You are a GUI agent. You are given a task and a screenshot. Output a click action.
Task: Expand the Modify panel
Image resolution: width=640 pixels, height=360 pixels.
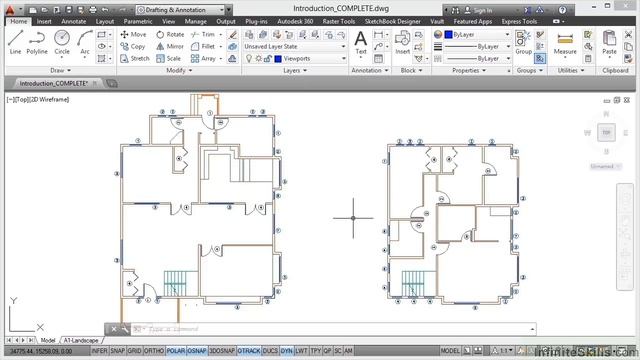pyautogui.click(x=179, y=70)
